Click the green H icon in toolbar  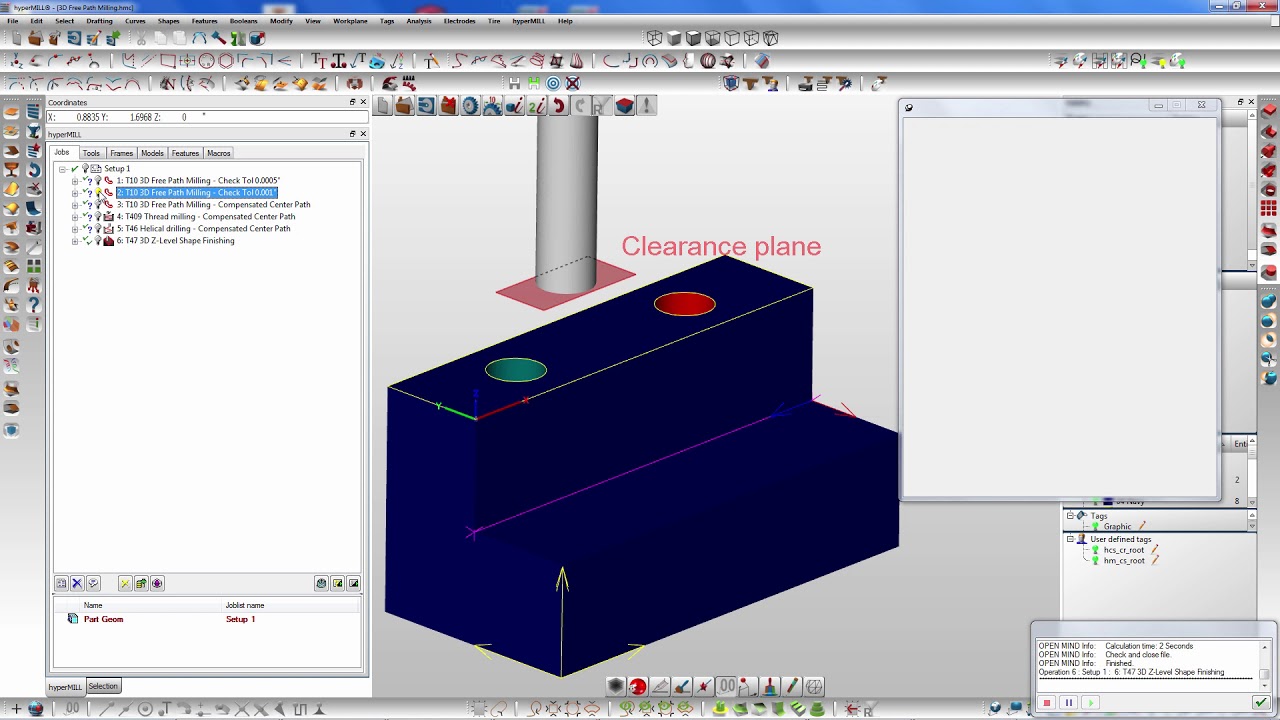pos(534,83)
